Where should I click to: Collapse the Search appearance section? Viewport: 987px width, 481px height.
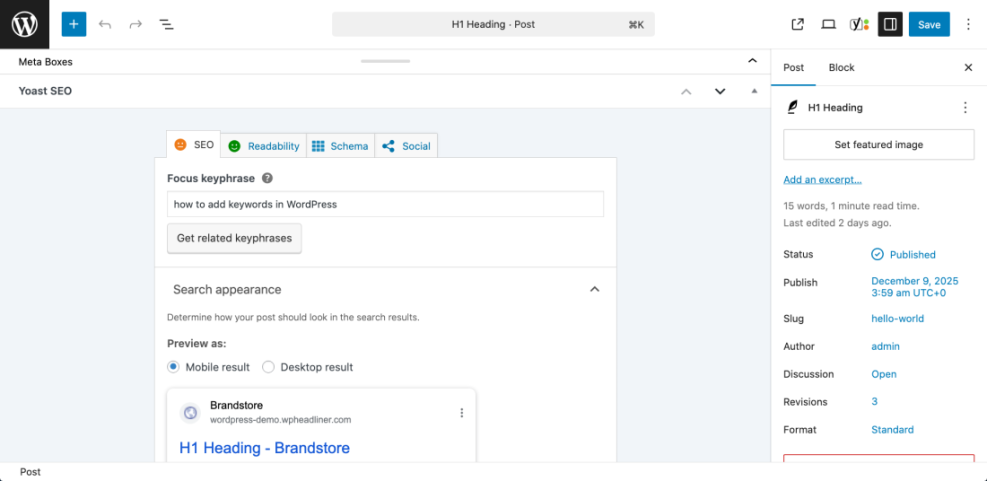[594, 290]
